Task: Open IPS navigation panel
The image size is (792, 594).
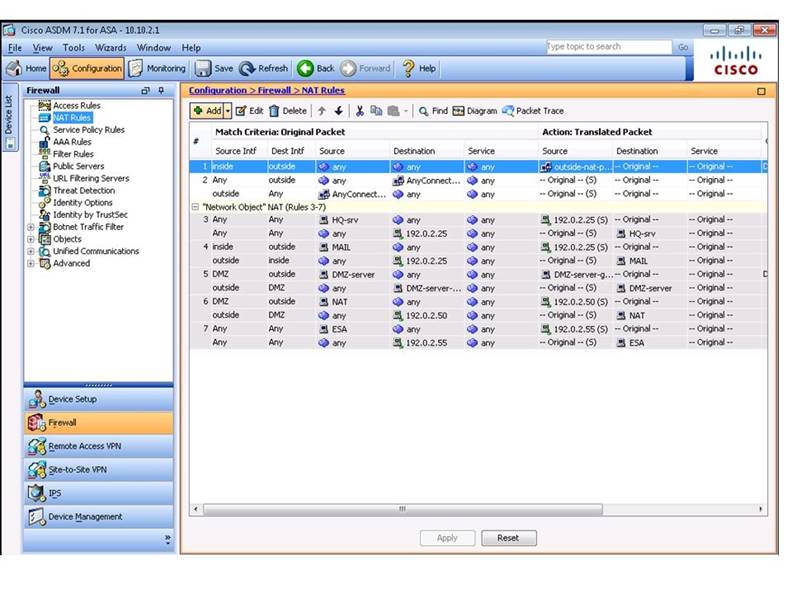Action: (98, 493)
